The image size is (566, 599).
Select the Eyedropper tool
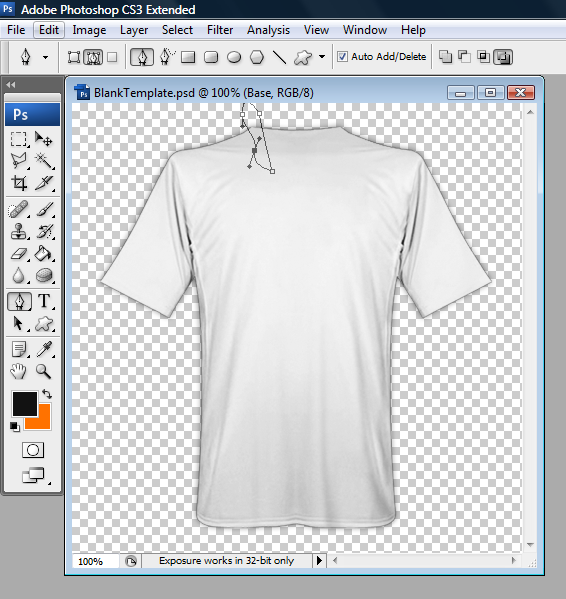click(44, 349)
